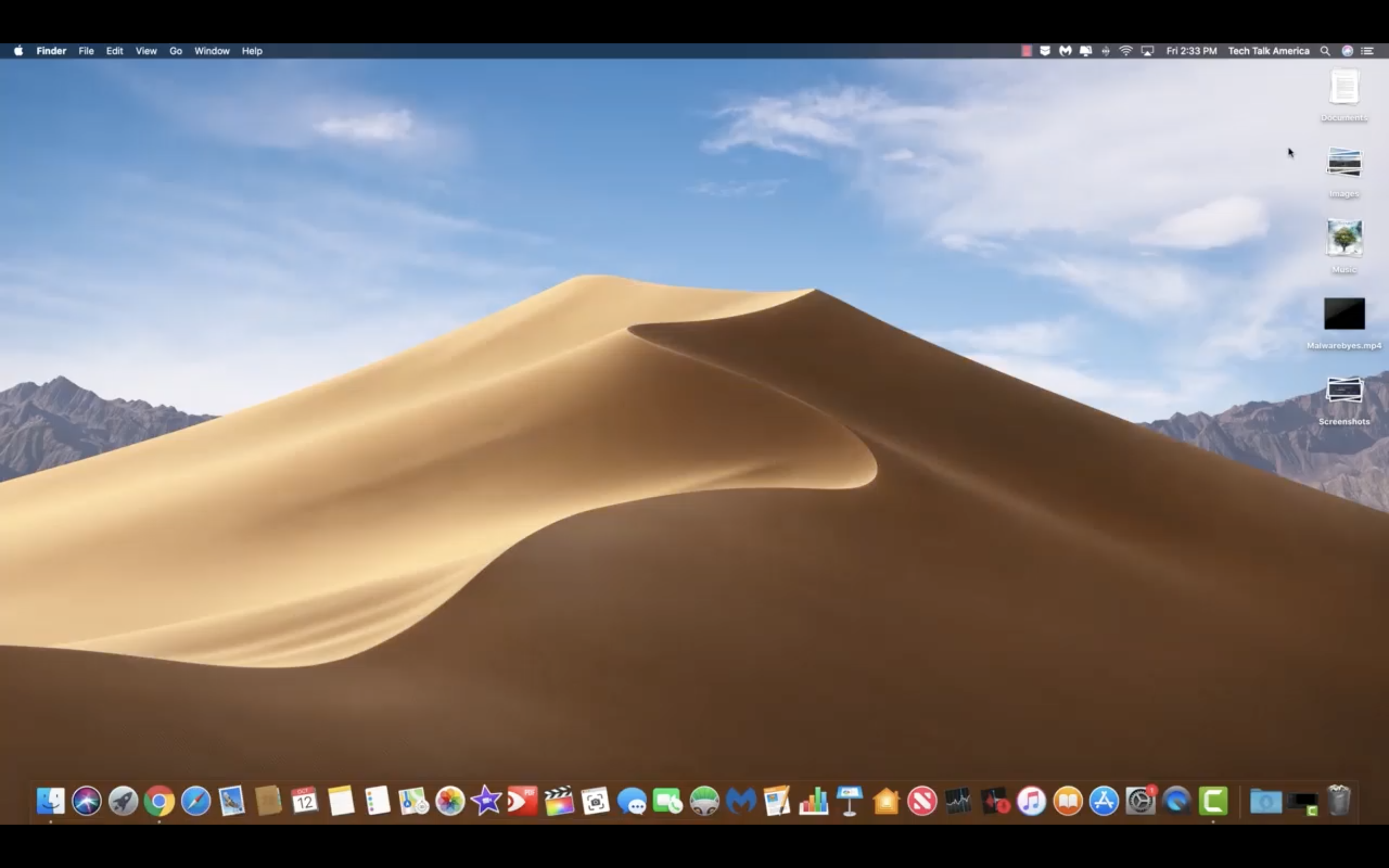Viewport: 1389px width, 868px height.
Task: Click red recording indicator in menu bar
Action: coord(1026,51)
